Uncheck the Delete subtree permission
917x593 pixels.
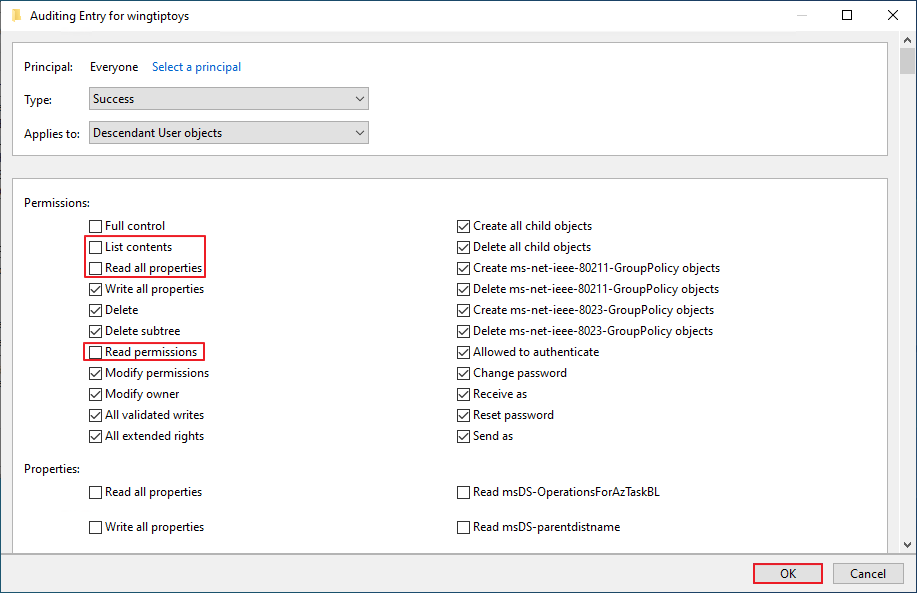point(95,331)
